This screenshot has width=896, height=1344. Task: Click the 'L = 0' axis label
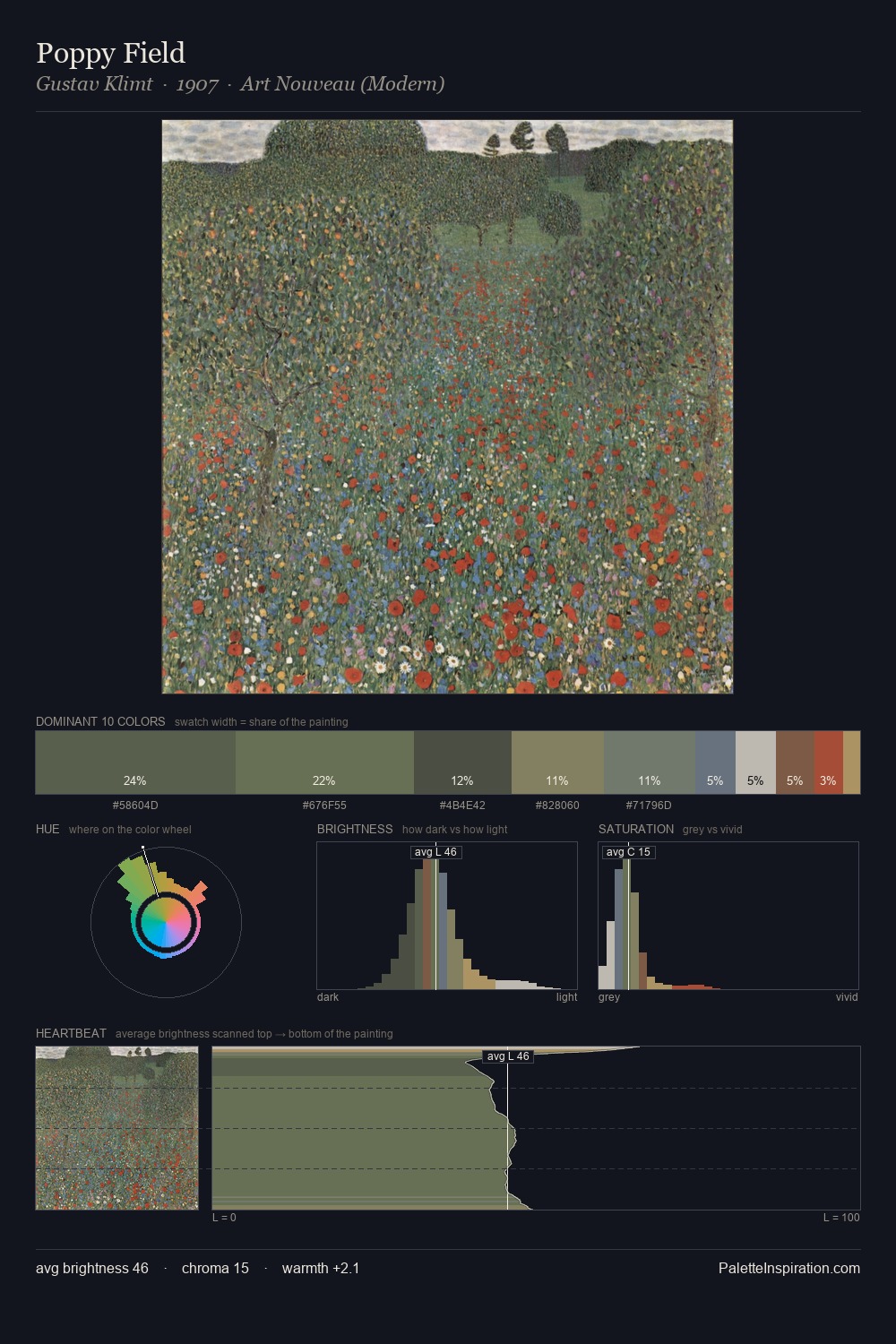pos(224,1218)
